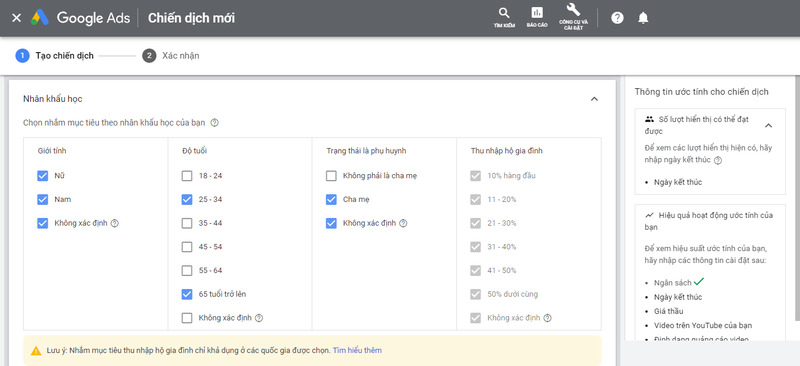This screenshot has height=366, width=800.
Task: Go to step 2 Xác nhận
Action: [171, 56]
